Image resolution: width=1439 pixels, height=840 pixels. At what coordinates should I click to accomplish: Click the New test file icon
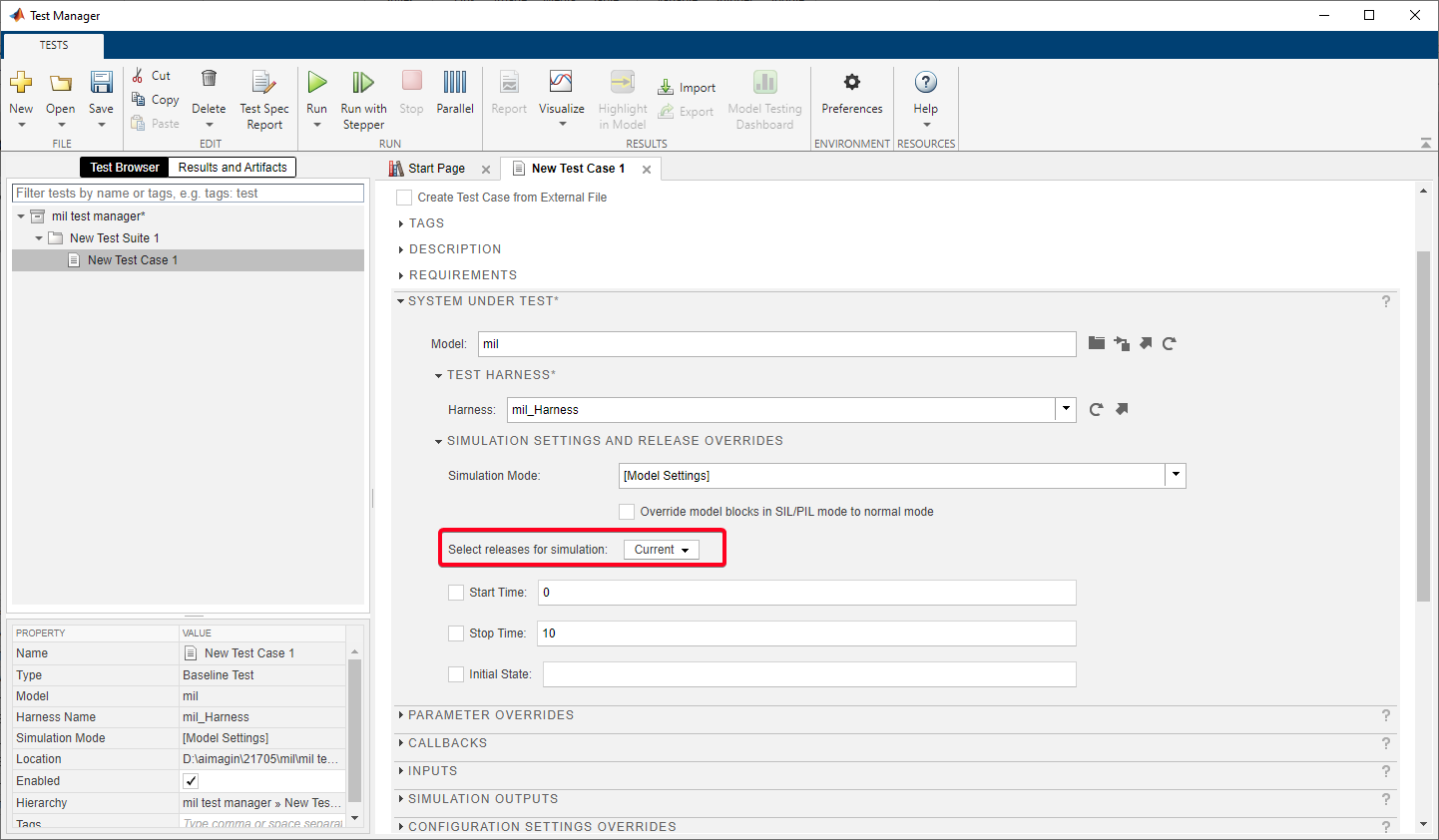[x=21, y=82]
